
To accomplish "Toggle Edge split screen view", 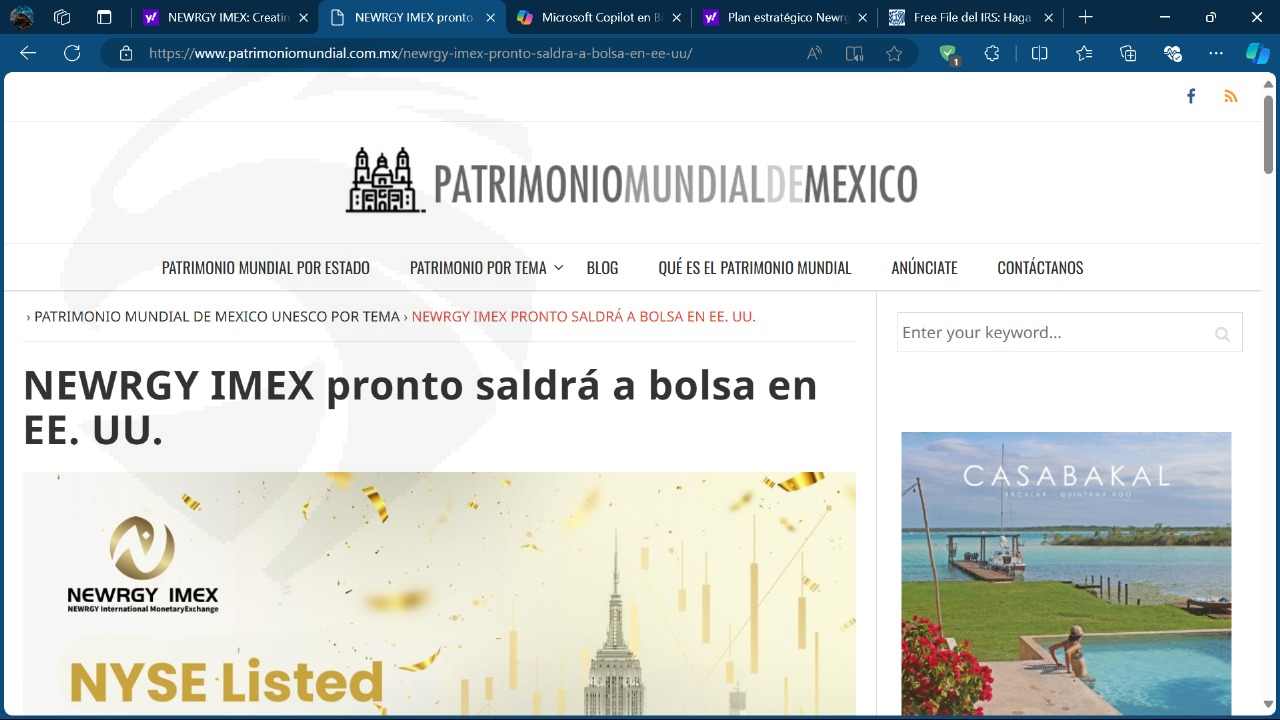I will pyautogui.click(x=1039, y=54).
